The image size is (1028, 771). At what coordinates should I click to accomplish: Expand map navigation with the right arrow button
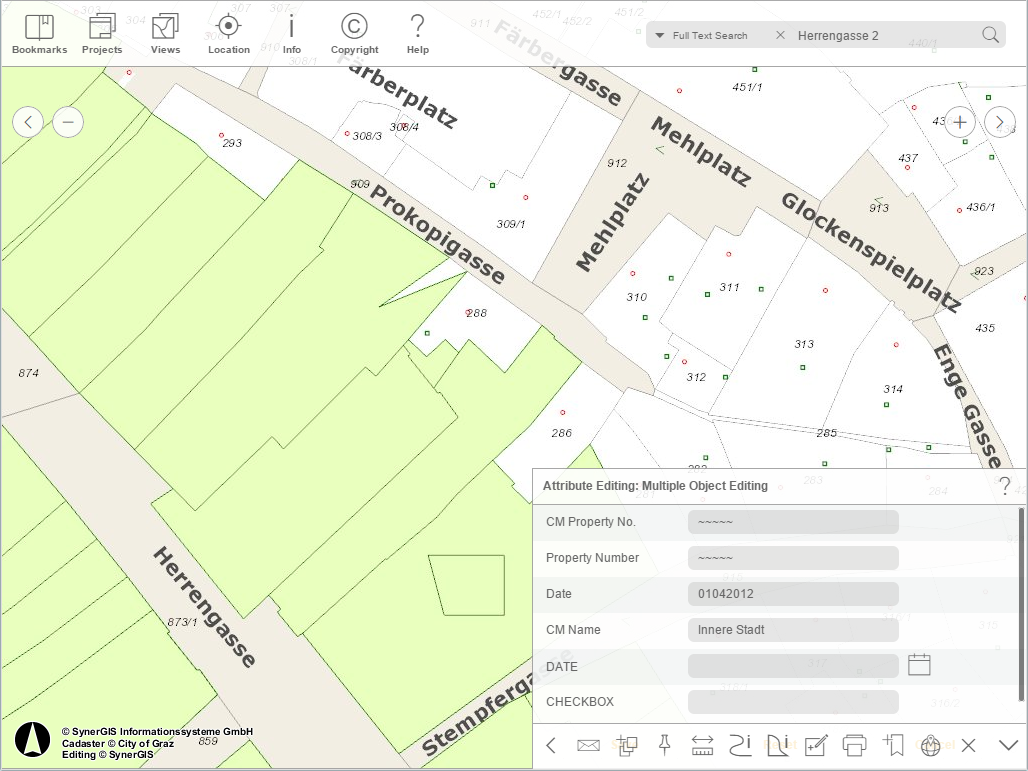coord(999,121)
